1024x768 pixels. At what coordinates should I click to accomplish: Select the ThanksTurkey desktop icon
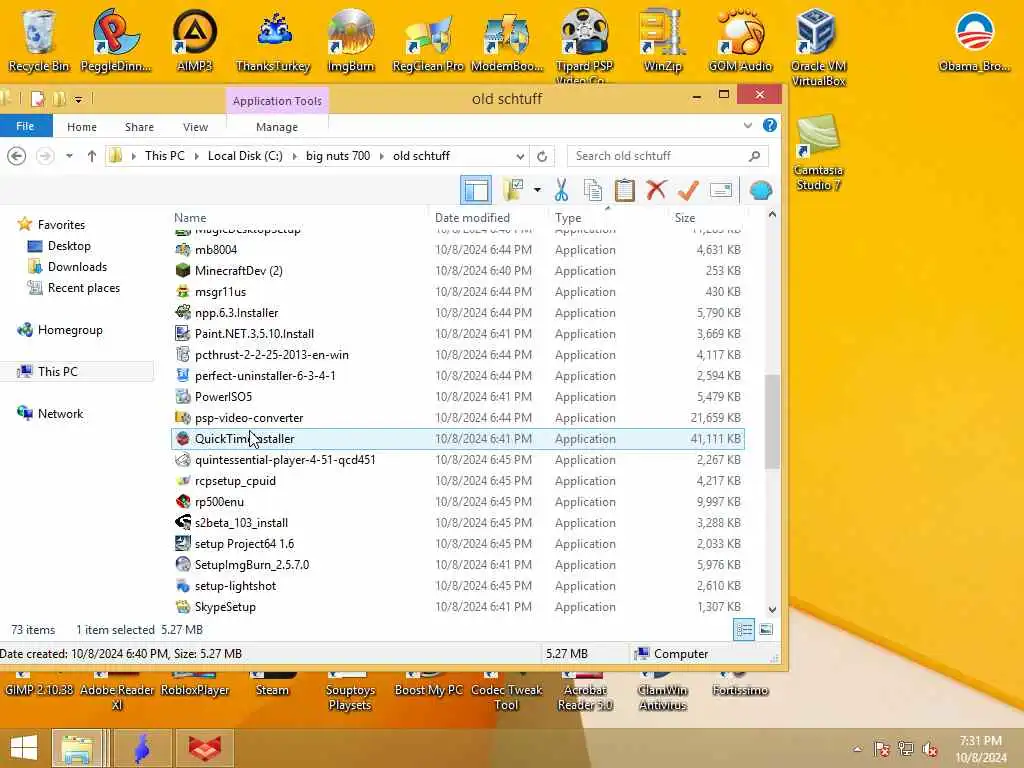pyautogui.click(x=273, y=40)
